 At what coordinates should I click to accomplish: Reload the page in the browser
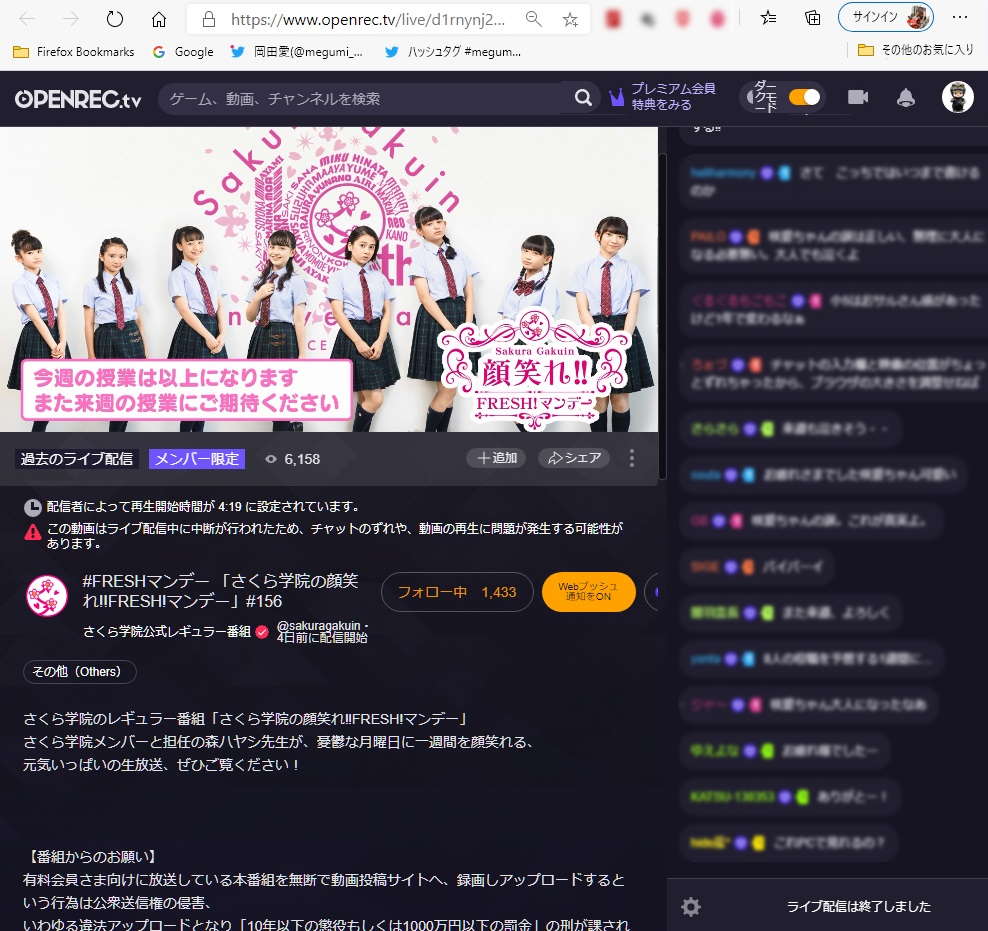coord(115,19)
